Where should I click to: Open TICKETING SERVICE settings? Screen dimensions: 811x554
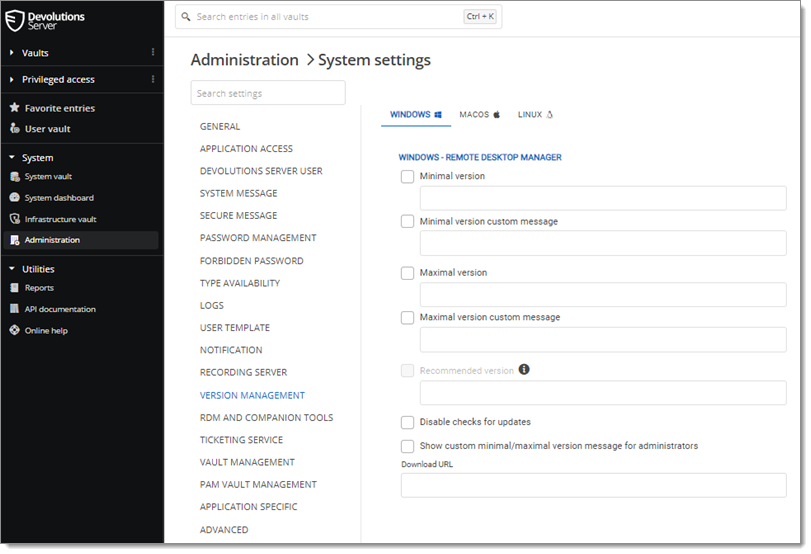pos(242,440)
